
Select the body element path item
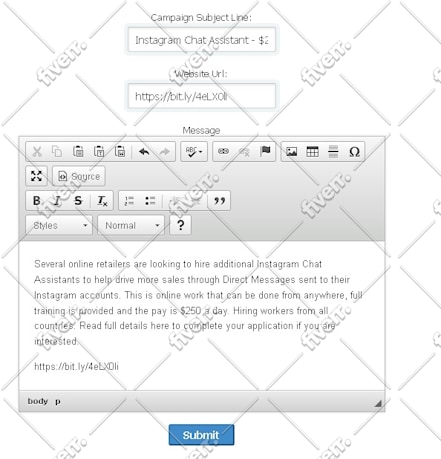[38, 401]
